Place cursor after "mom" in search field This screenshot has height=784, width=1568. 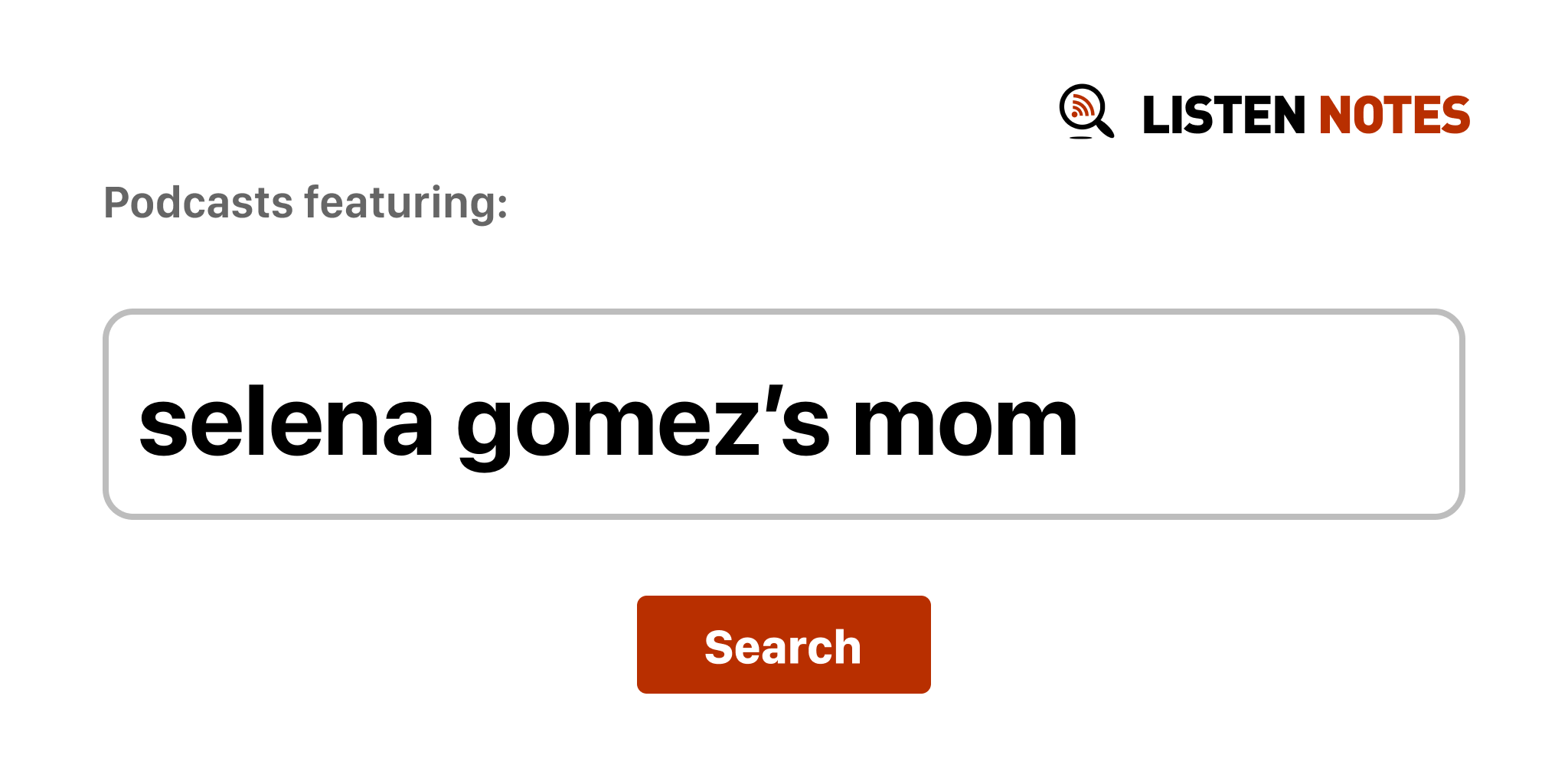1081,423
